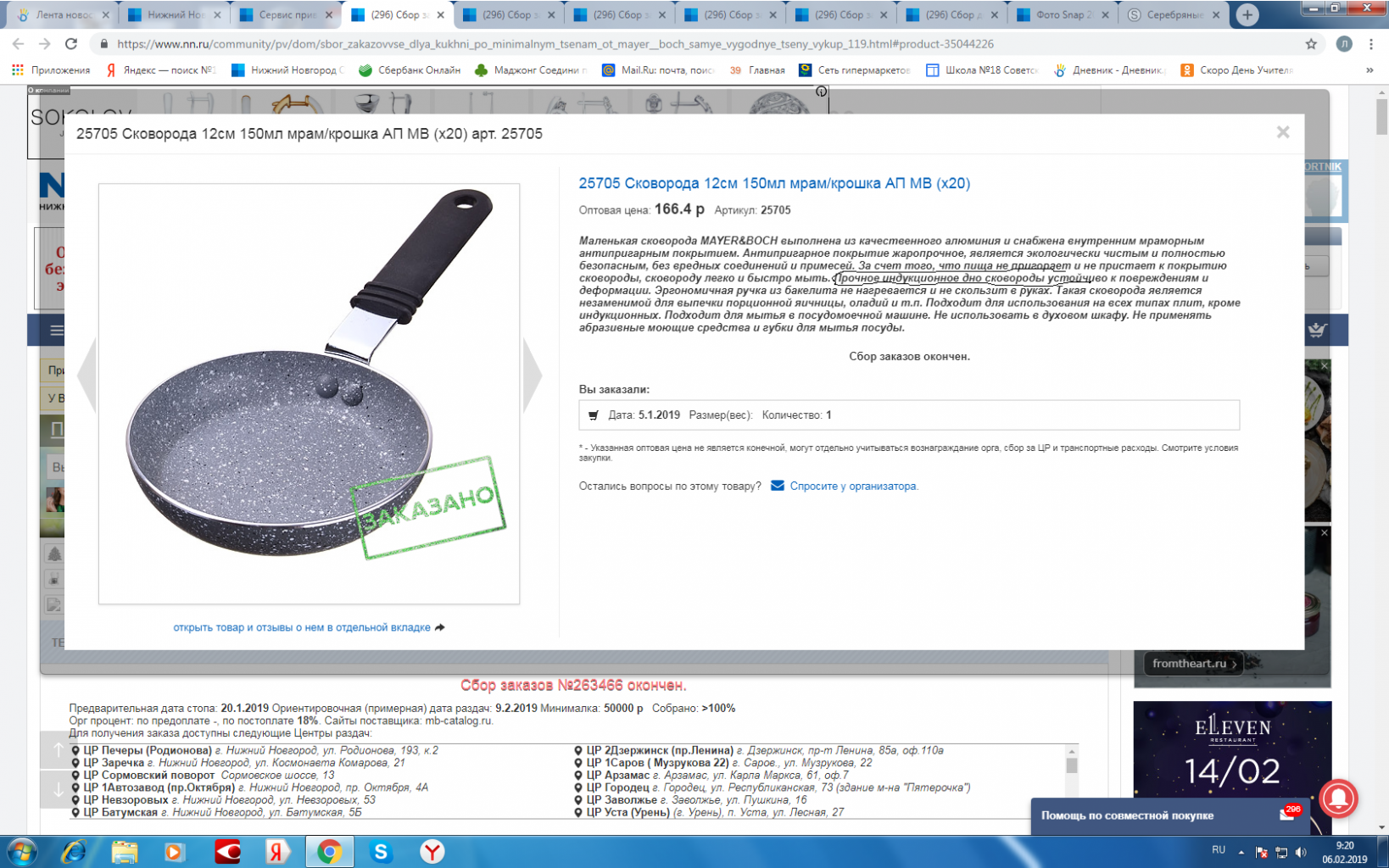The height and width of the screenshot is (868, 1389).
Task: Switch to the Фото Snap browser tab
Action: pos(1063,14)
